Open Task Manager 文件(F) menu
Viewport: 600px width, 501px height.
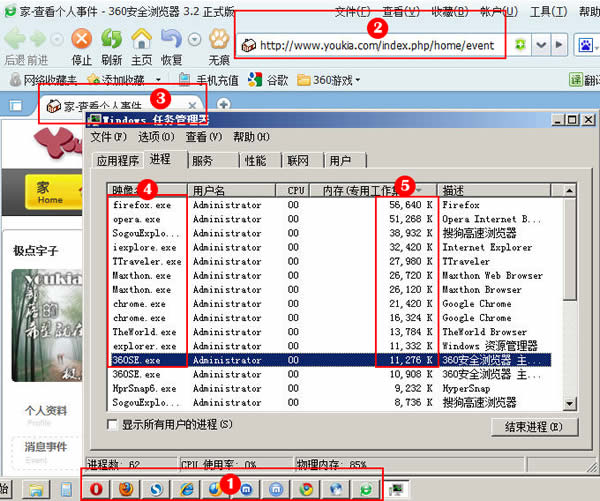(x=108, y=137)
